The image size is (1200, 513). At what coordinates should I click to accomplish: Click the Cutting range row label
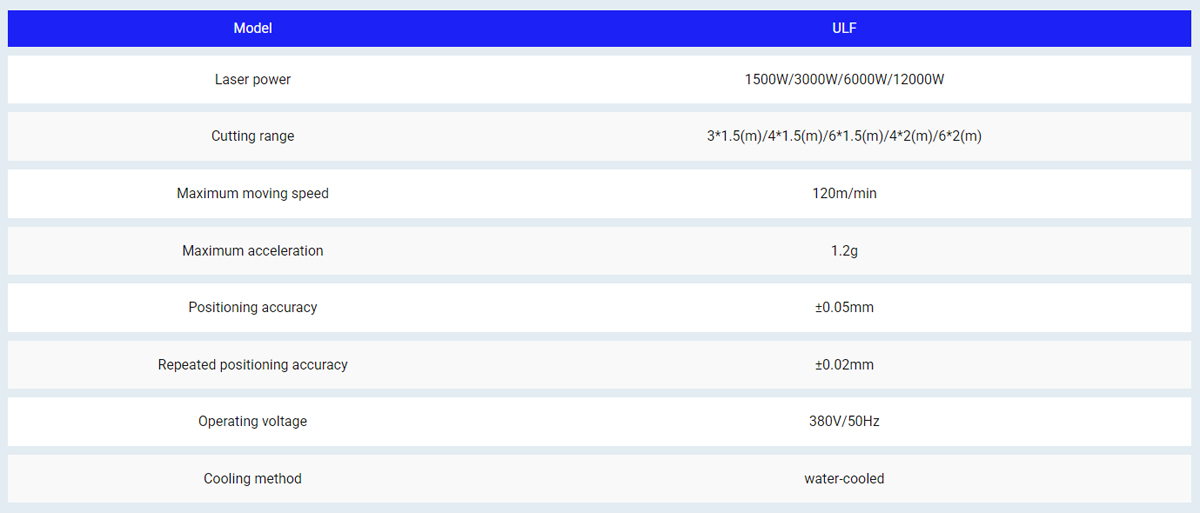pos(252,136)
